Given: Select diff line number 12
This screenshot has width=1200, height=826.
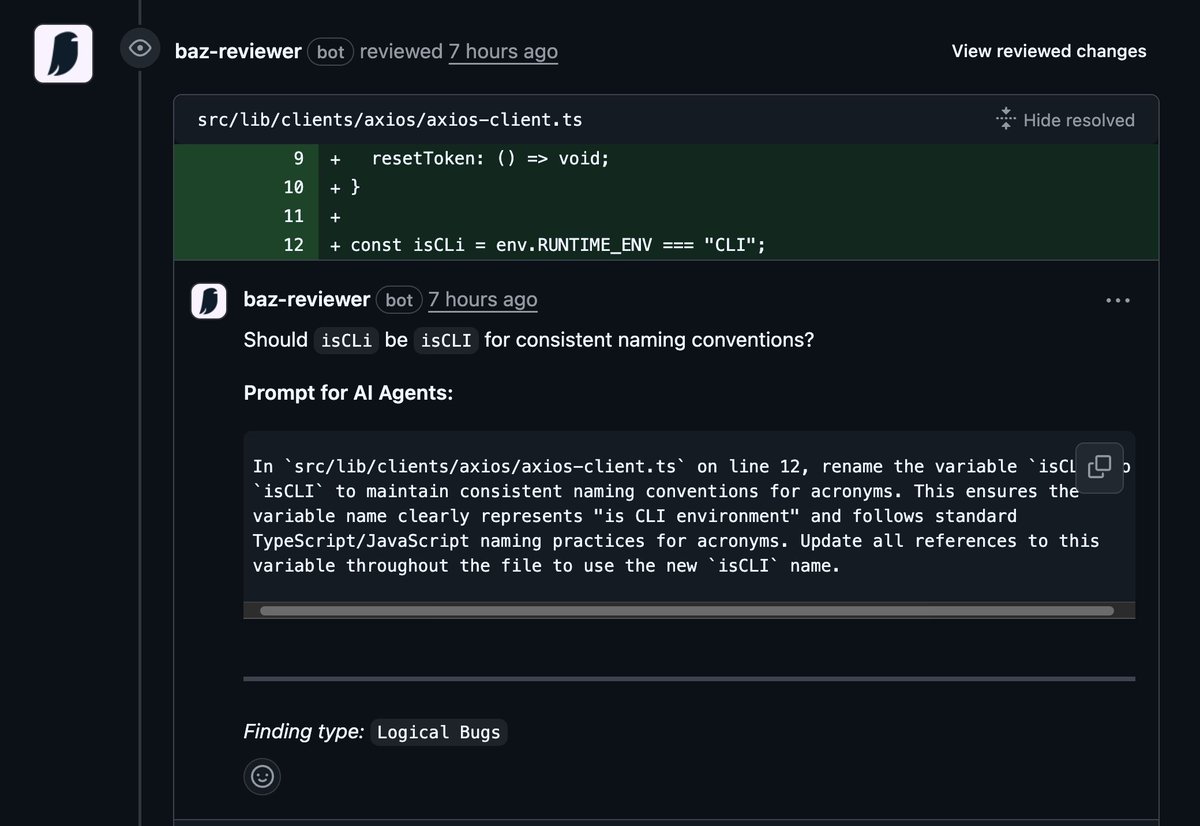Looking at the screenshot, I should point(293,245).
